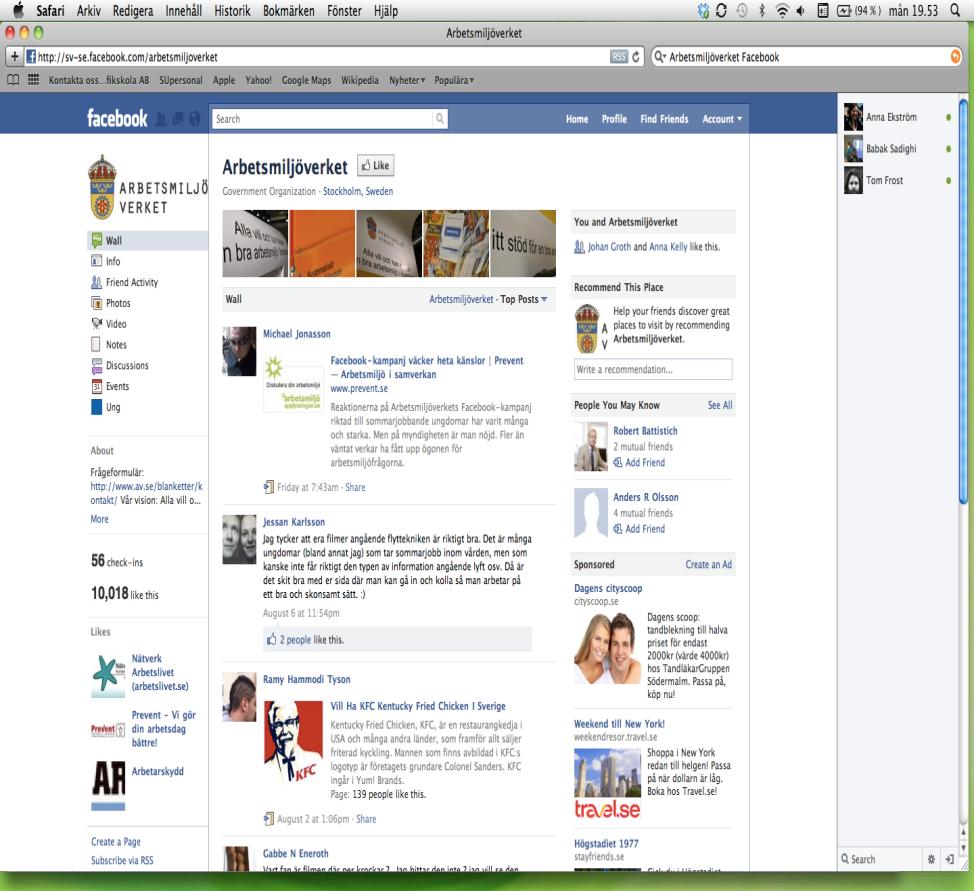Open the Bokmärken menu
Viewport: 974px width, 891px height.
(x=288, y=11)
